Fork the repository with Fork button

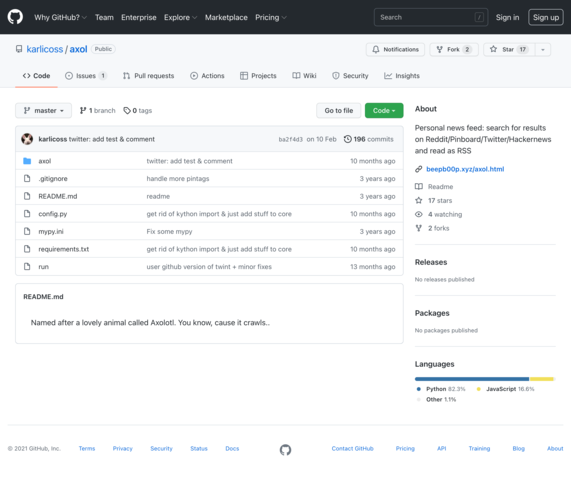point(454,50)
